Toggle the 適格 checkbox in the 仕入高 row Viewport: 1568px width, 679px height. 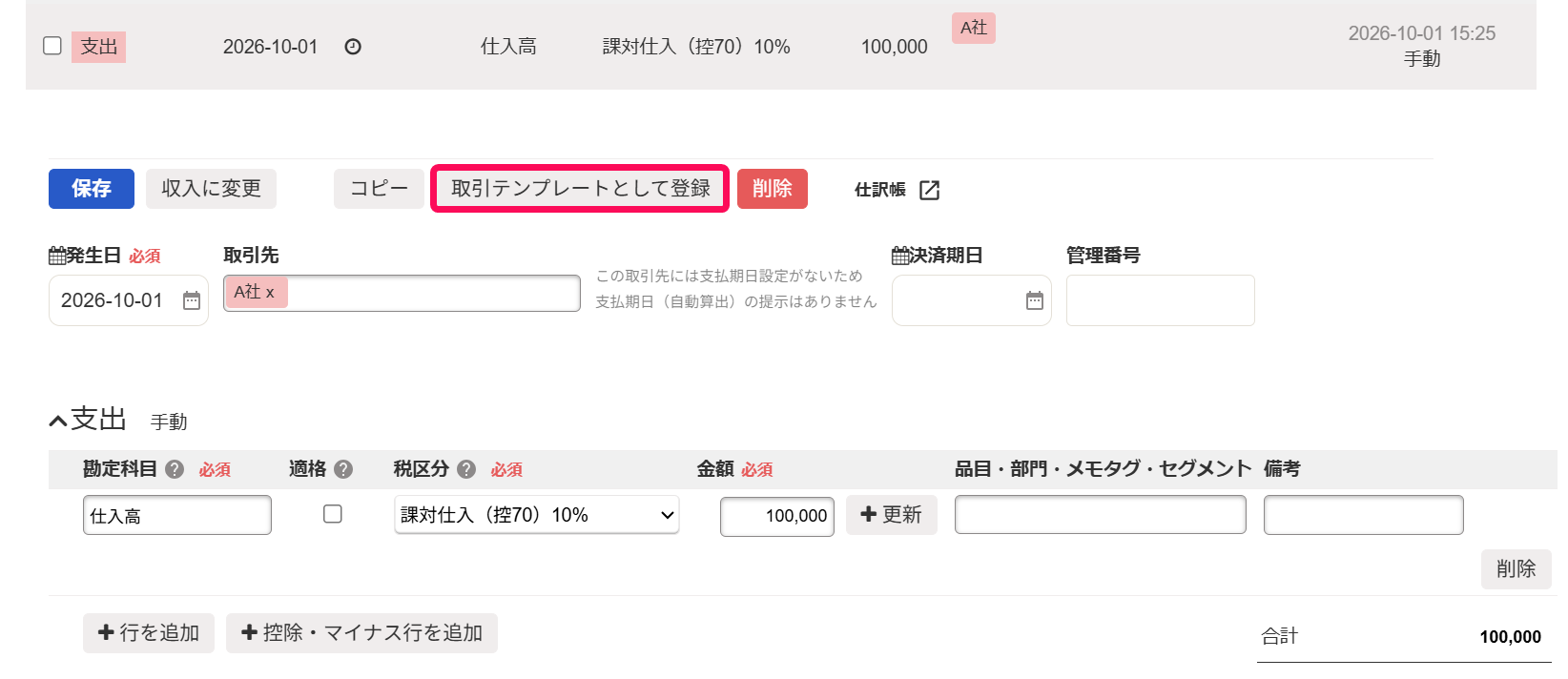point(333,514)
